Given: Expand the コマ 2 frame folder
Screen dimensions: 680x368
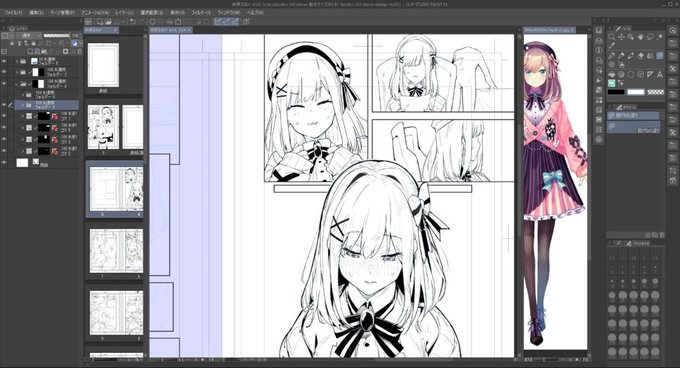Looking at the screenshot, I should pos(23,151).
